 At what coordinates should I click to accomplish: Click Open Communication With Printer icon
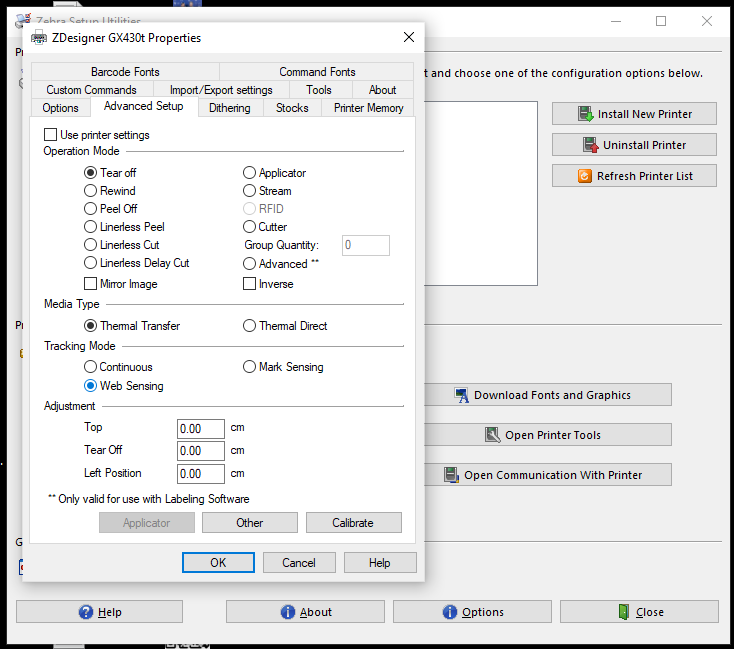tap(452, 475)
